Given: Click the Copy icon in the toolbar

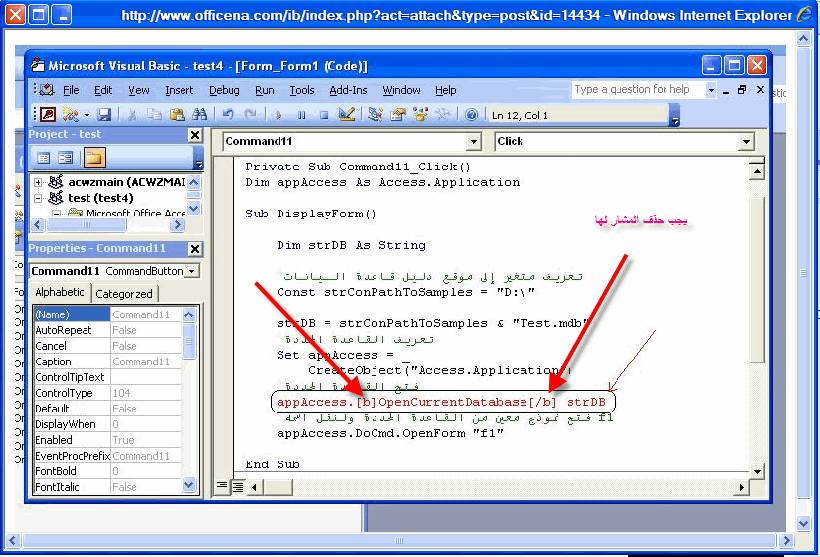Looking at the screenshot, I should pyautogui.click(x=154, y=114).
